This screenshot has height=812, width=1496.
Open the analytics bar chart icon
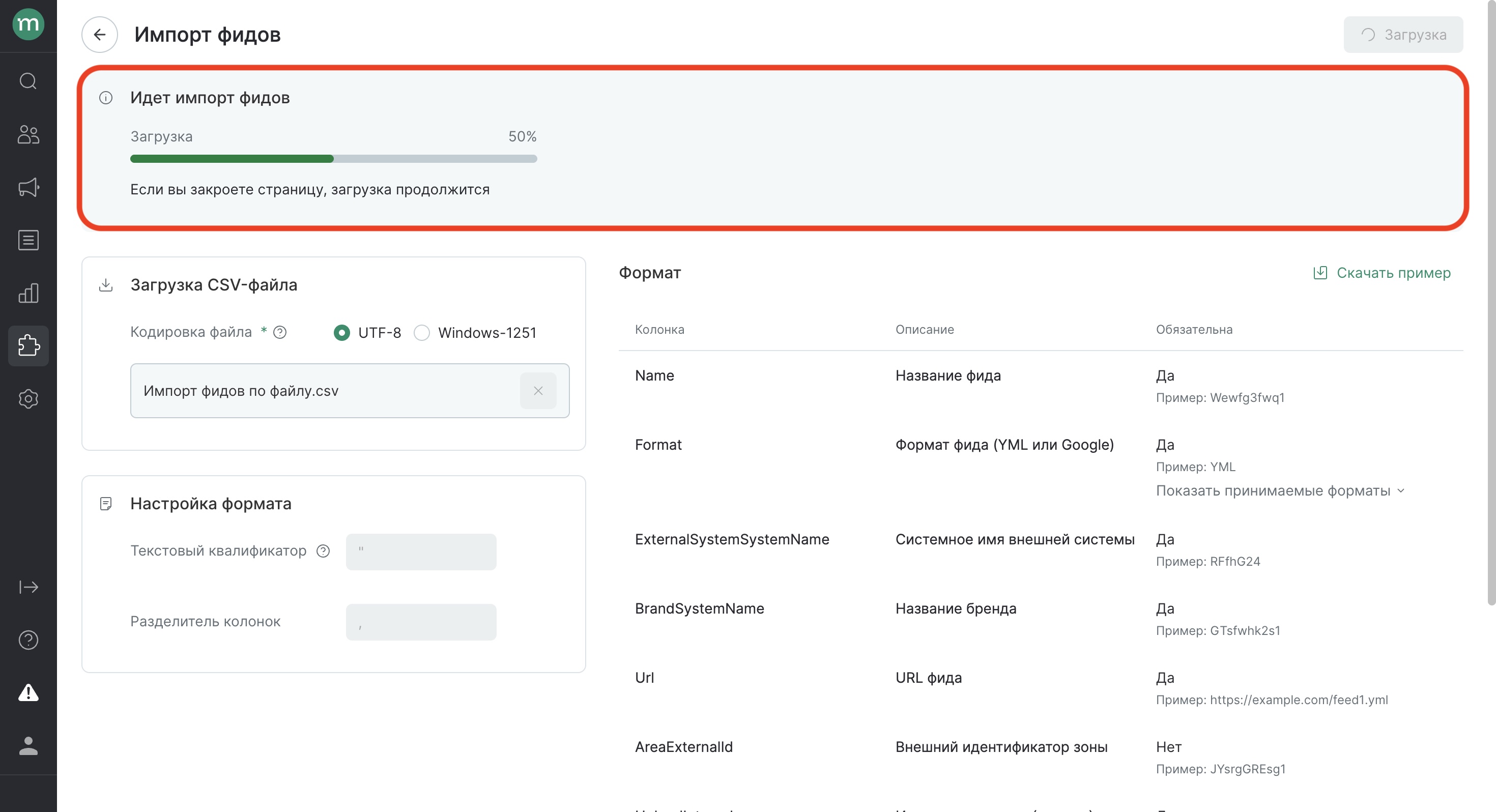(x=28, y=293)
